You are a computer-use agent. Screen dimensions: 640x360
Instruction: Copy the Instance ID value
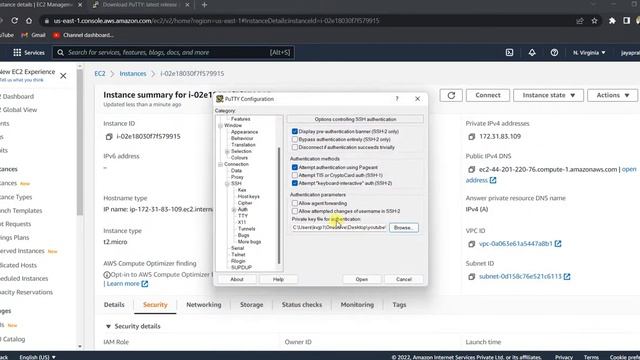[109, 137]
